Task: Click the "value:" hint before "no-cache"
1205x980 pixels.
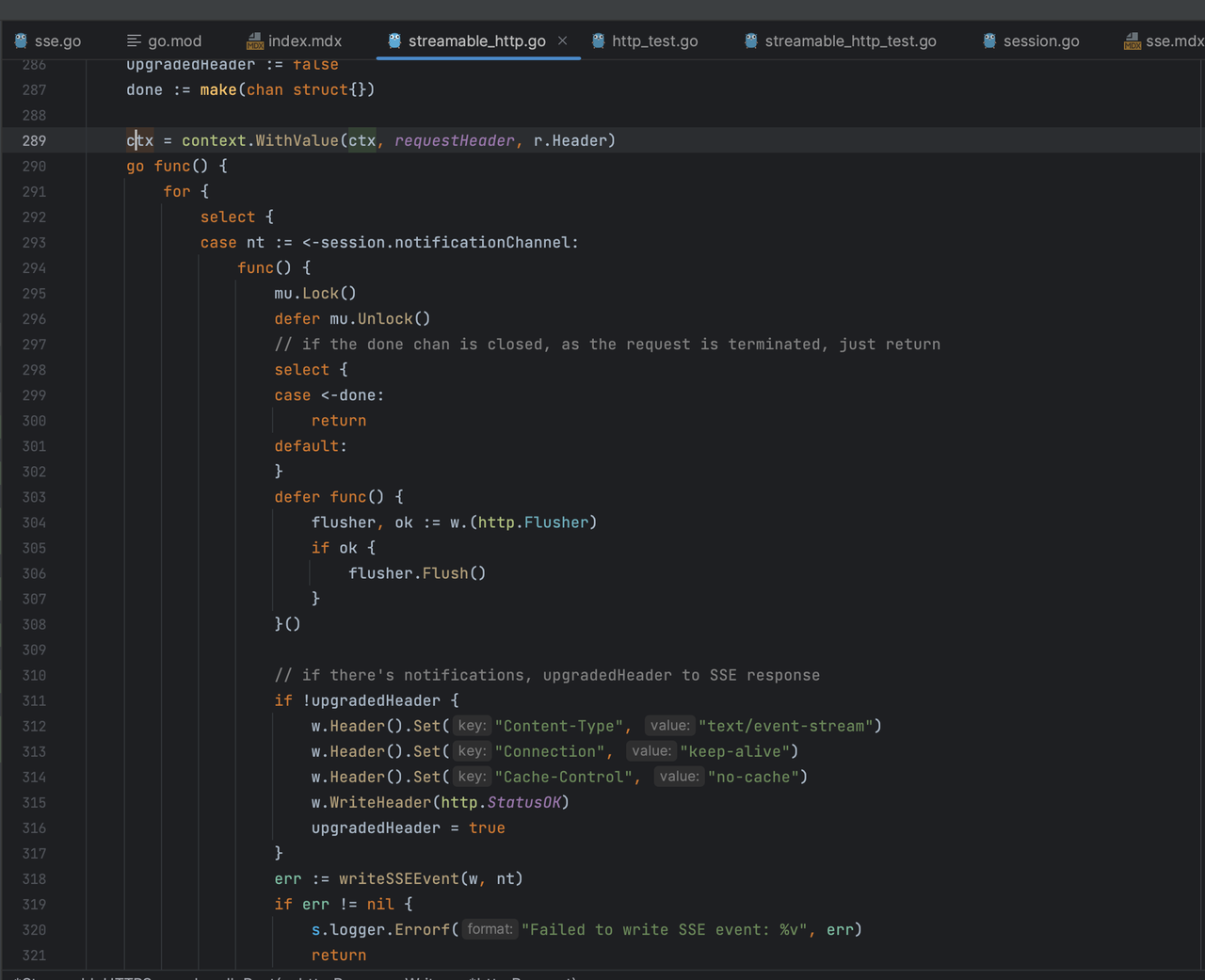Action: click(x=679, y=776)
